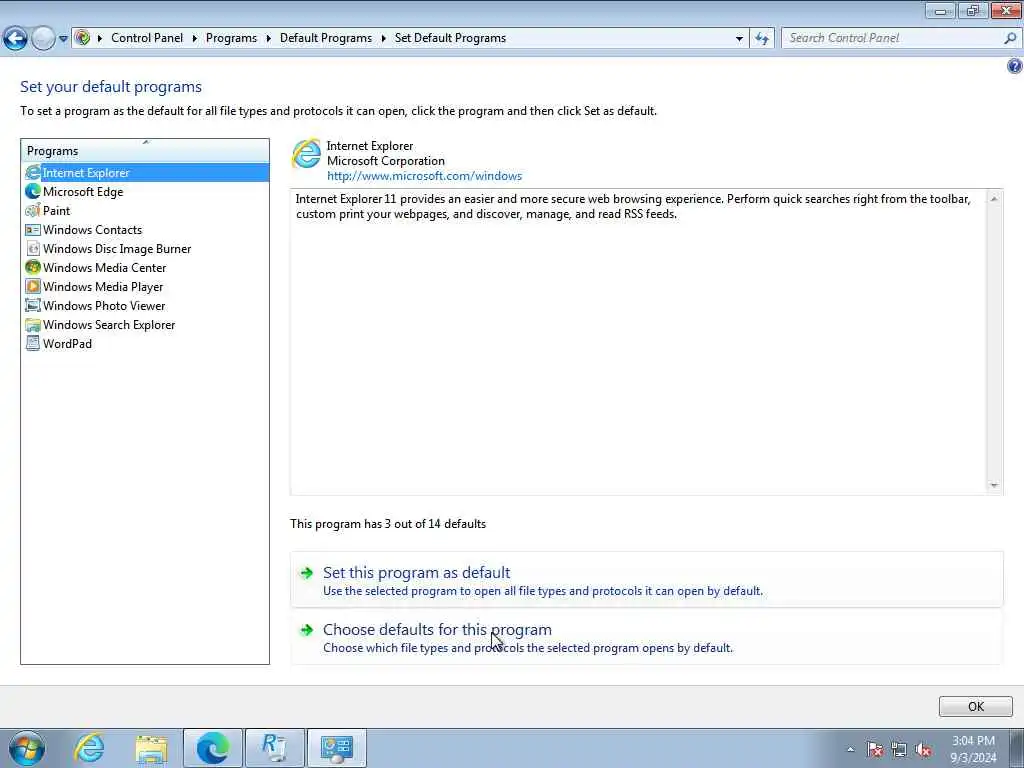Open the http://www.microsoft.com/windows link

[424, 176]
